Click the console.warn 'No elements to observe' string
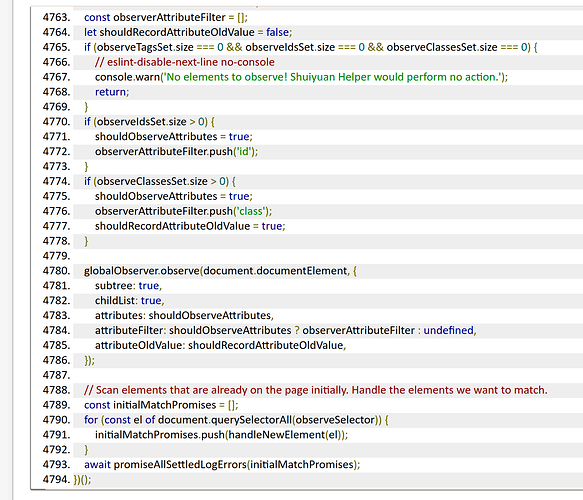This screenshot has height=500, width=583. [333, 77]
